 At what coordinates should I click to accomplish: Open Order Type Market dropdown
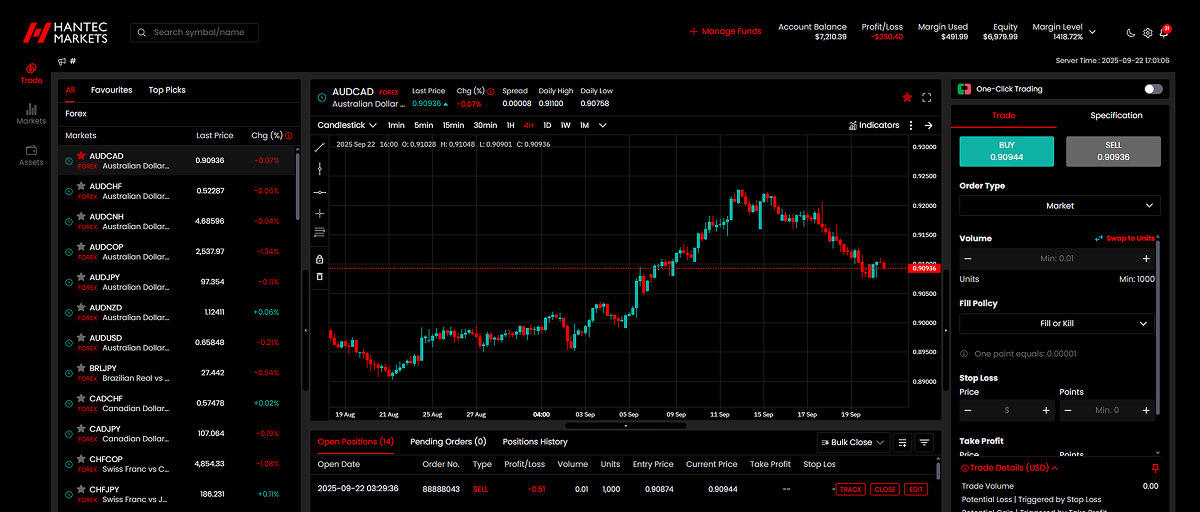1060,205
